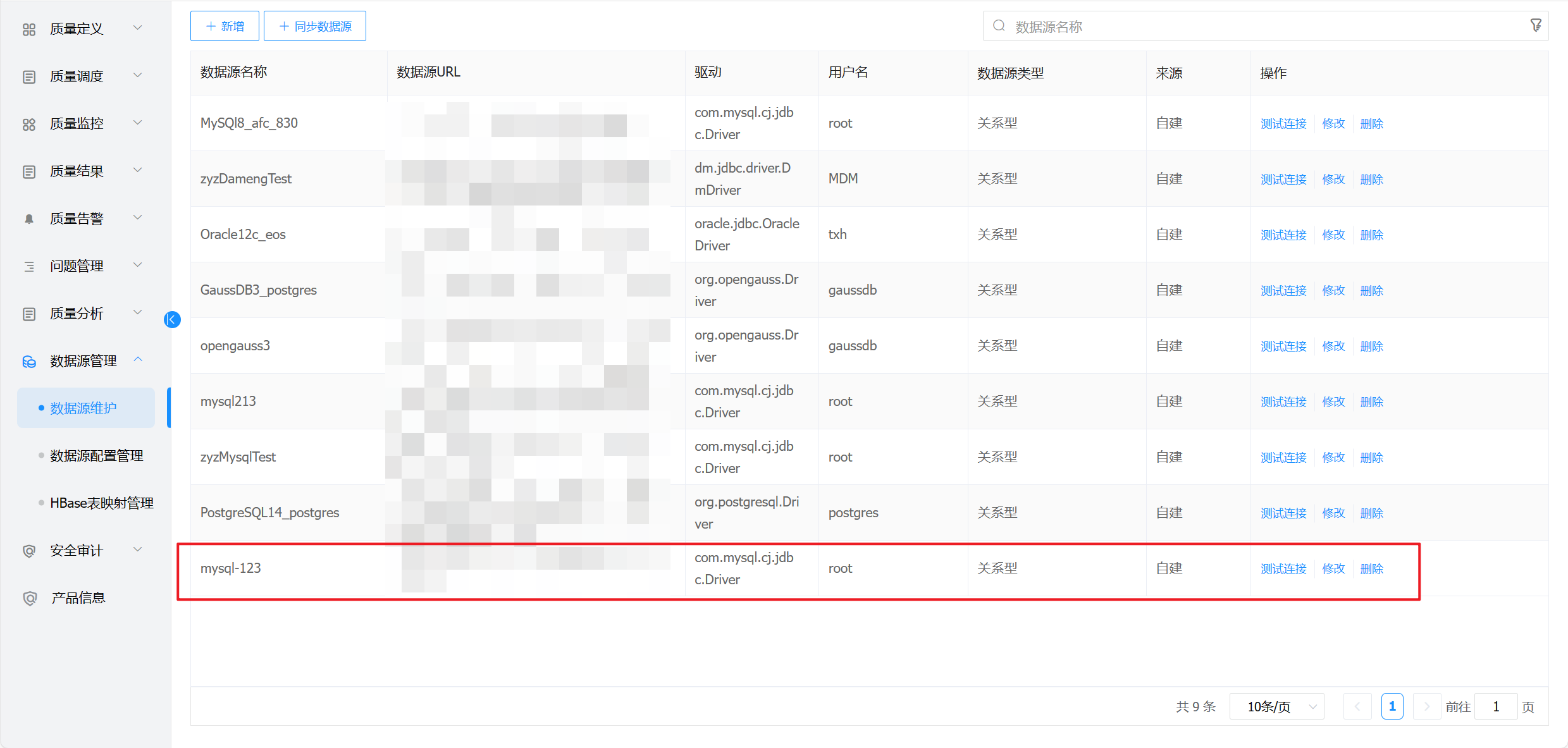Click the 质量告警 bell icon
This screenshot has width=1568, height=748.
click(29, 219)
